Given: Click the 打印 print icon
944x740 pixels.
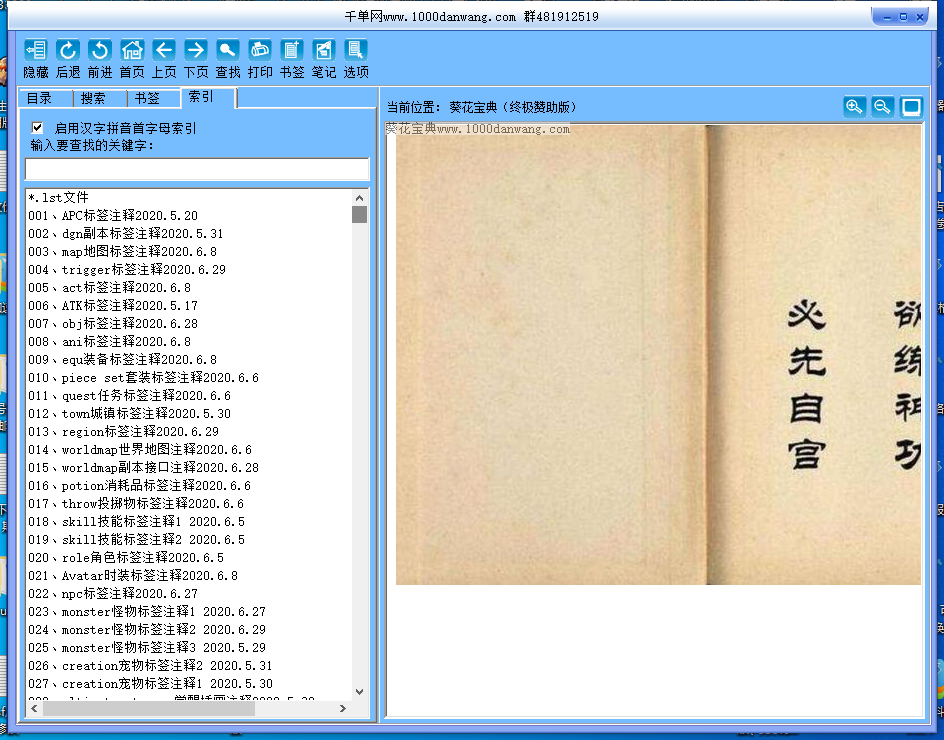Looking at the screenshot, I should pos(259,51).
